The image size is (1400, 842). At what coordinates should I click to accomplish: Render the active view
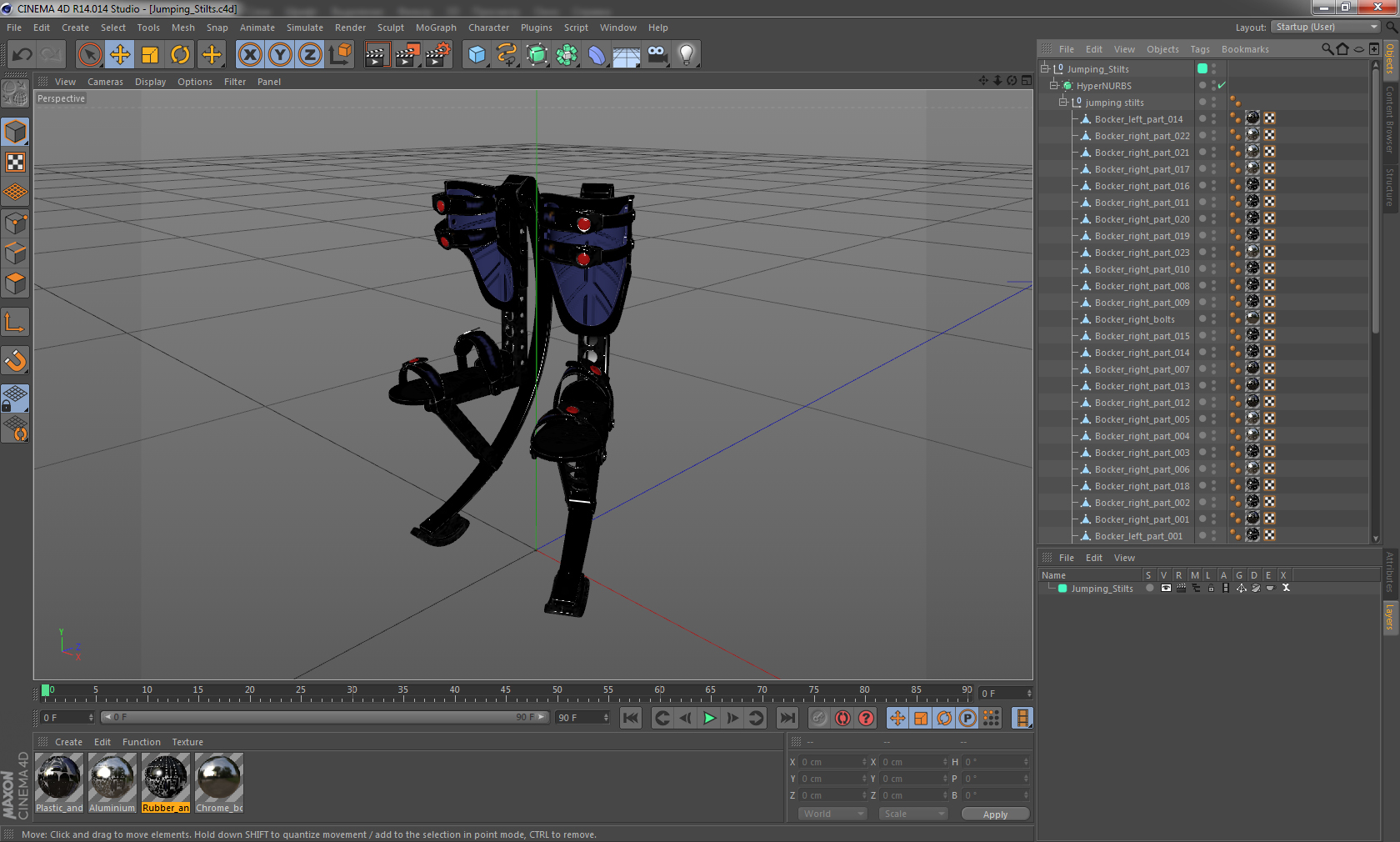[377, 55]
